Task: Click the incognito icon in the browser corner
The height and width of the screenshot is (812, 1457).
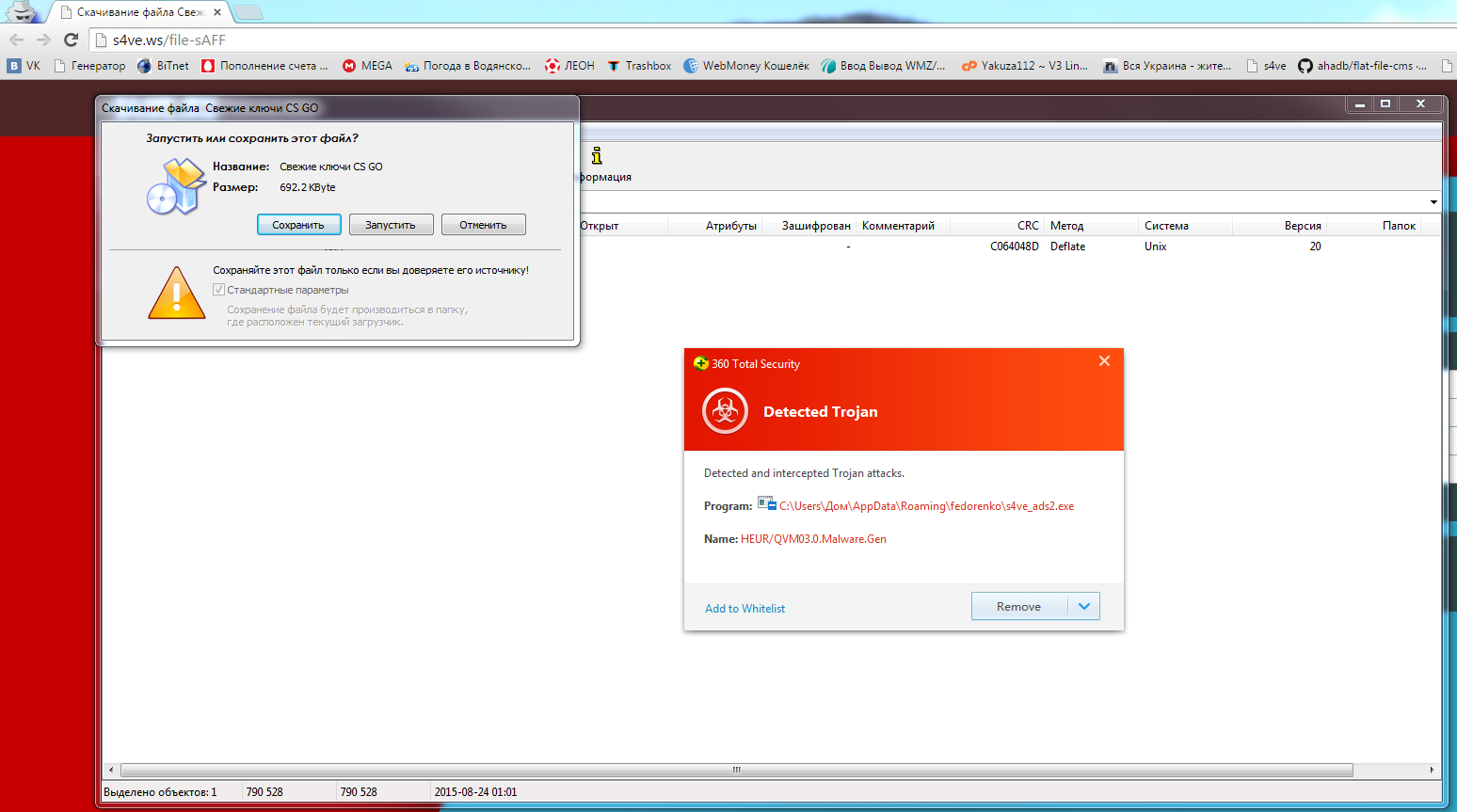Action: coord(23,11)
